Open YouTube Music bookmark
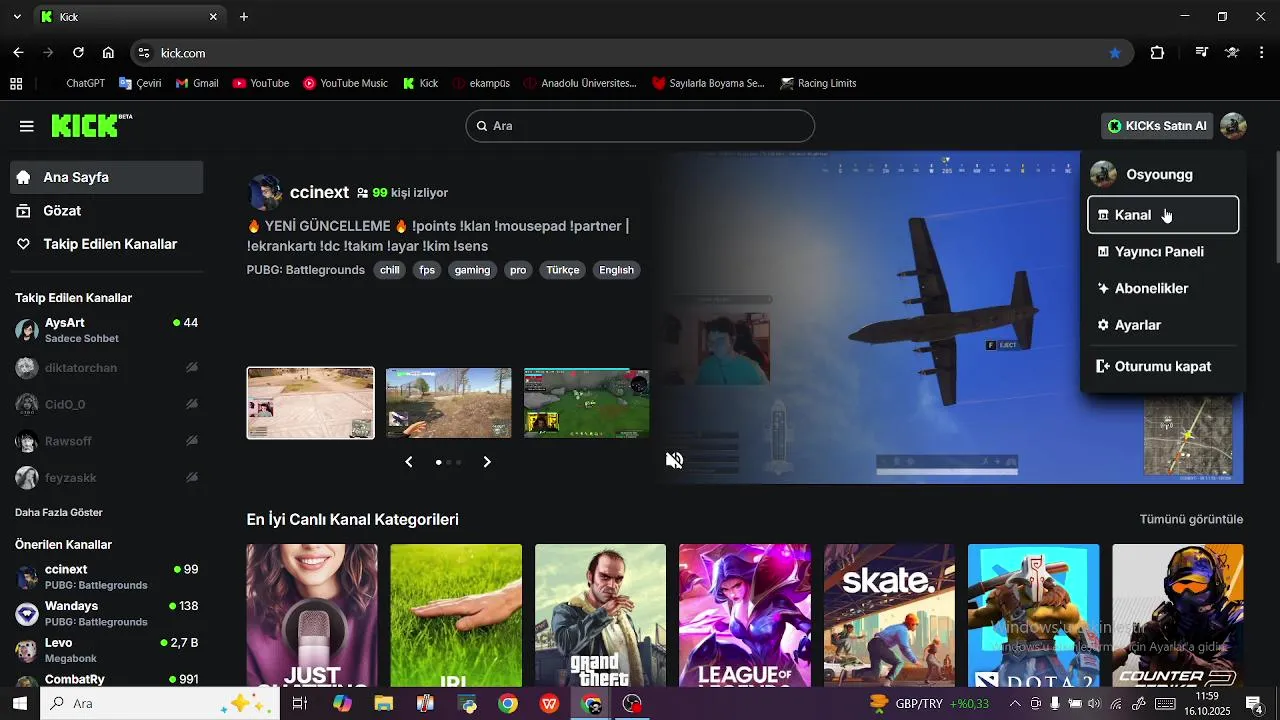 345,83
